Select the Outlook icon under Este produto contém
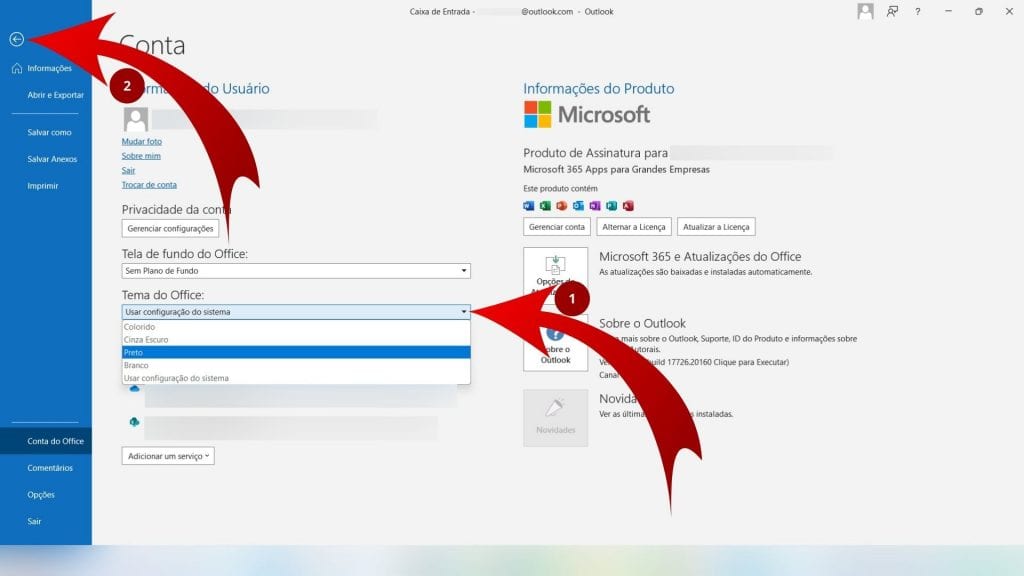The height and width of the screenshot is (576, 1024). 579,205
